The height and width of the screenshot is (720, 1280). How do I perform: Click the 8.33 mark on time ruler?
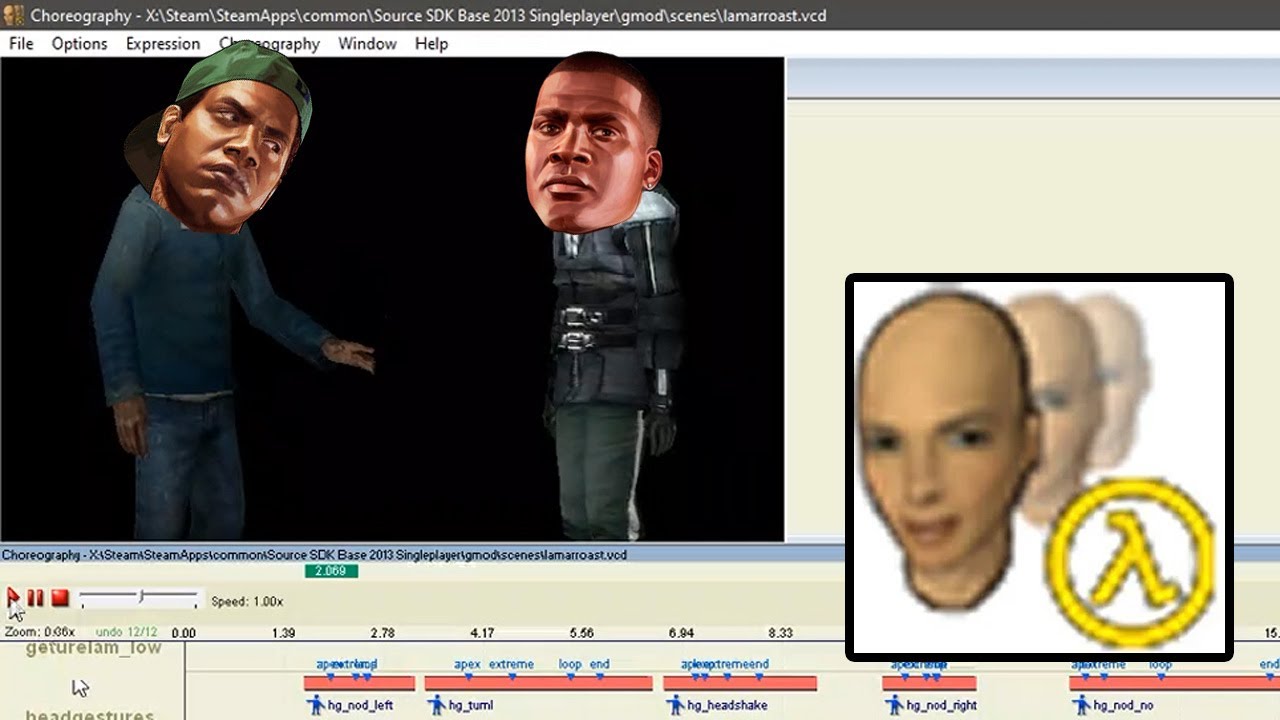point(780,633)
